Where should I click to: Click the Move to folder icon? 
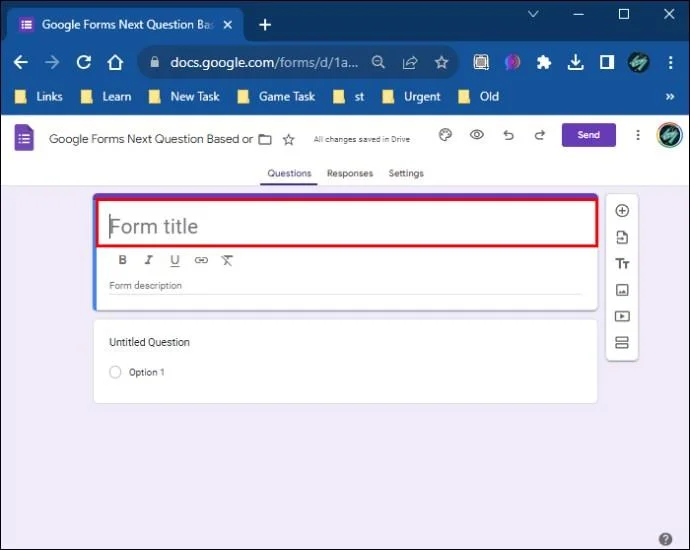pos(265,139)
